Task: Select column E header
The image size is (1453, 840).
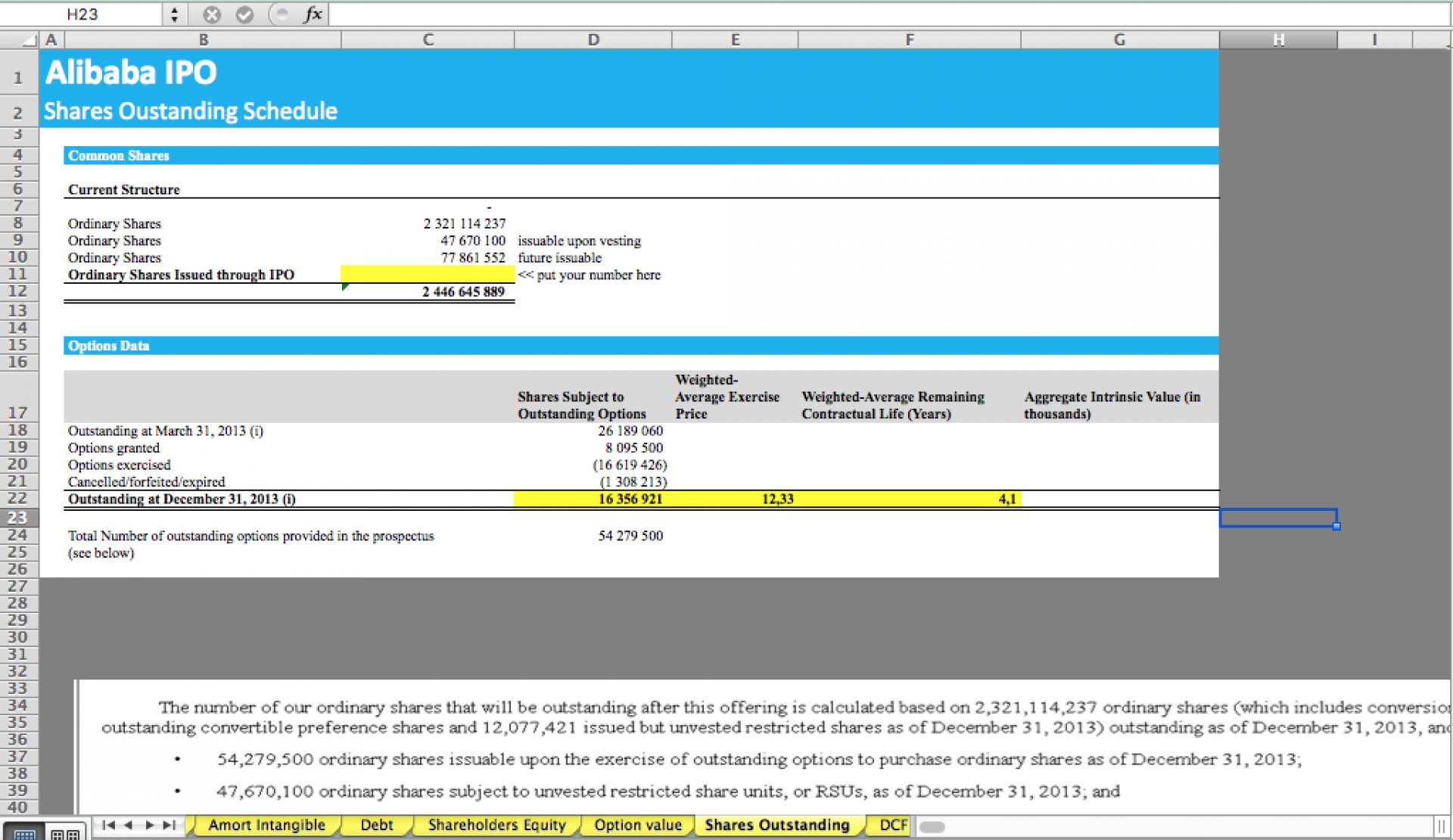Action: click(735, 40)
